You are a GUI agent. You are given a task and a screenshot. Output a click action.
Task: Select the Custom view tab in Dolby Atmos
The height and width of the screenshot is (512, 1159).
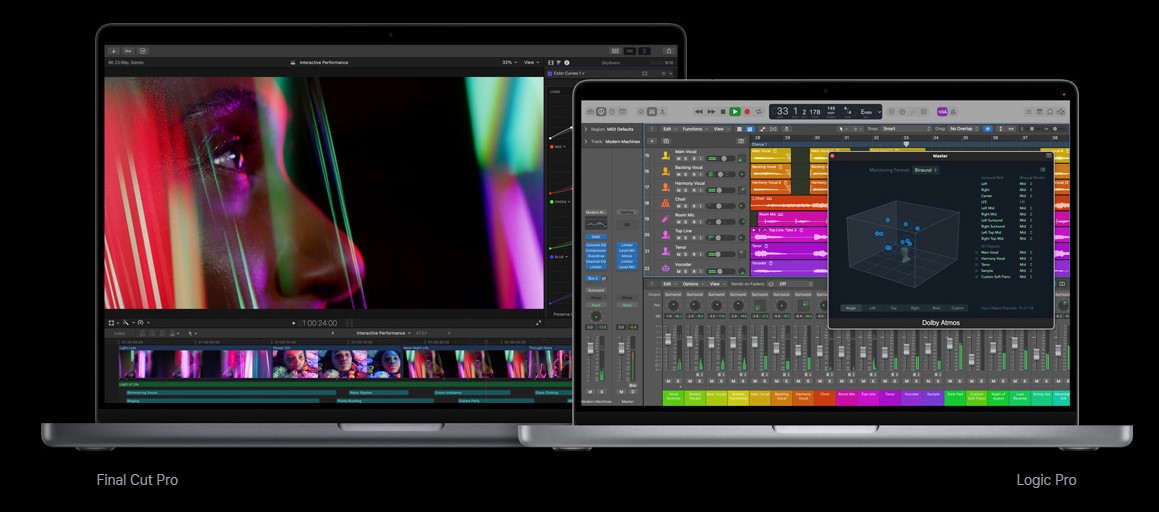(x=957, y=308)
